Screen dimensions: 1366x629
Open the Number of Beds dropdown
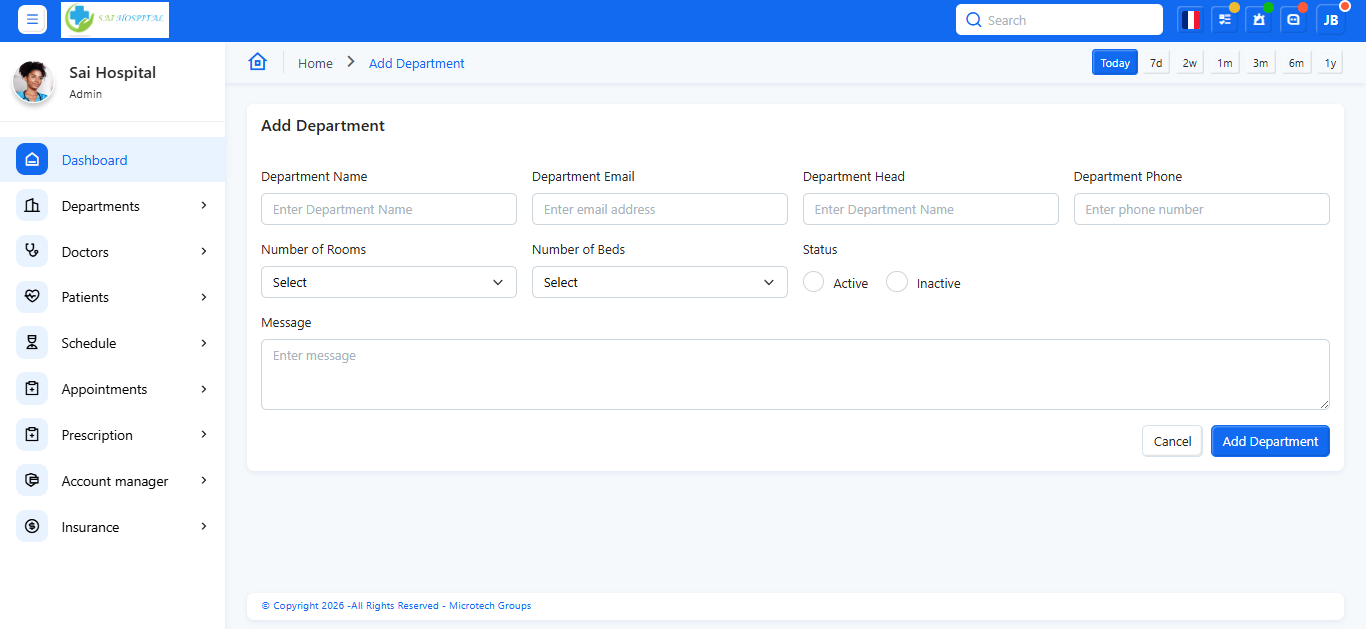pyautogui.click(x=659, y=282)
